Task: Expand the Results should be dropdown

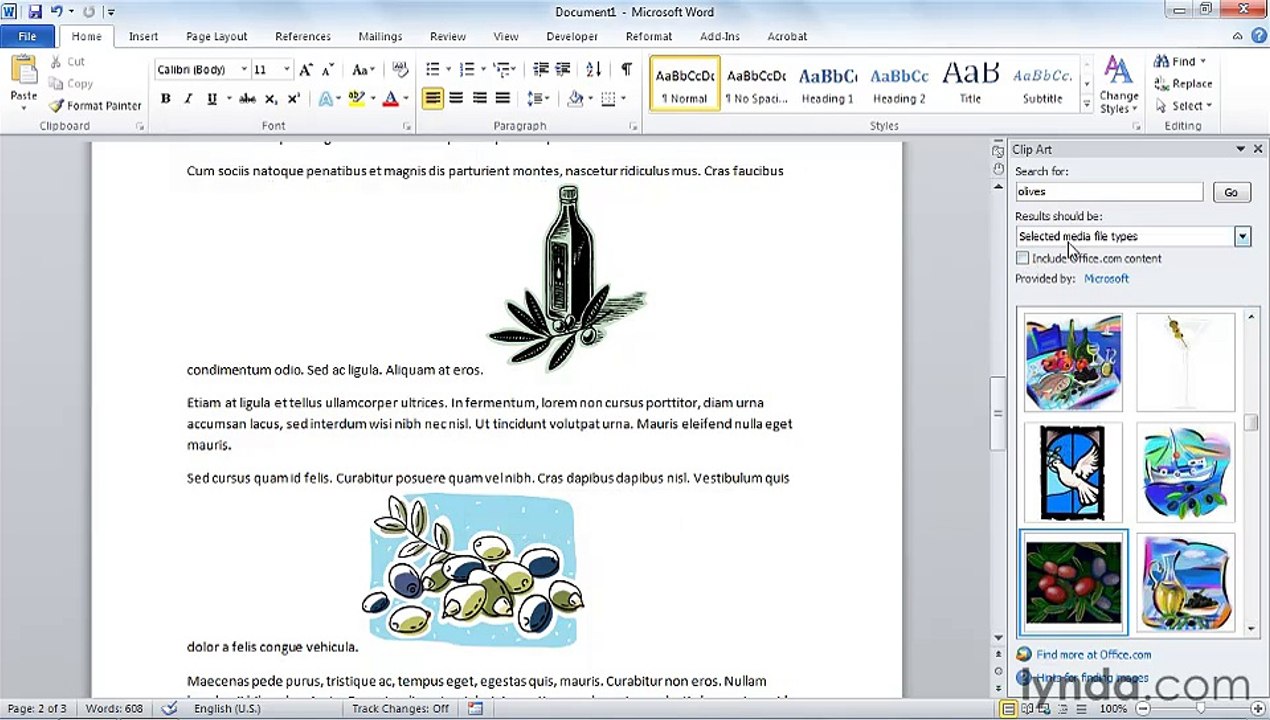Action: pyautogui.click(x=1242, y=237)
